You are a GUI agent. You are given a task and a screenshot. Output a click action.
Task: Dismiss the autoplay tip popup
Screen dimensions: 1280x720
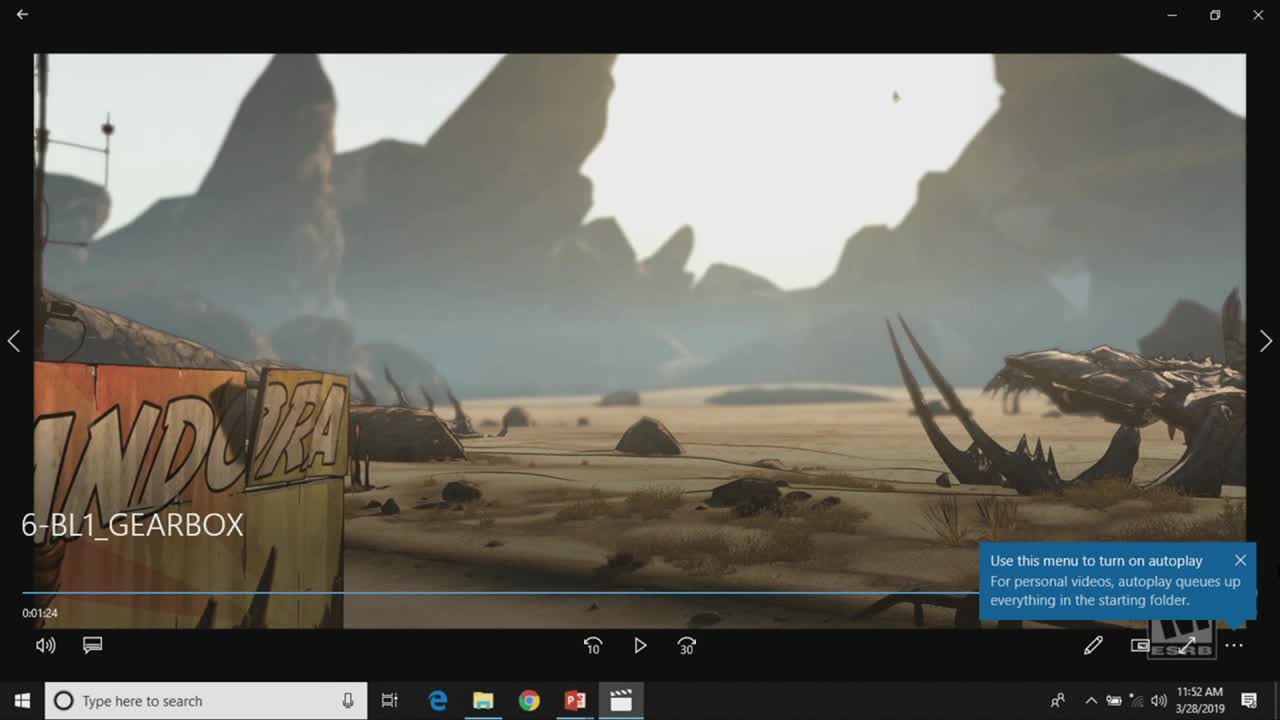coord(1240,560)
